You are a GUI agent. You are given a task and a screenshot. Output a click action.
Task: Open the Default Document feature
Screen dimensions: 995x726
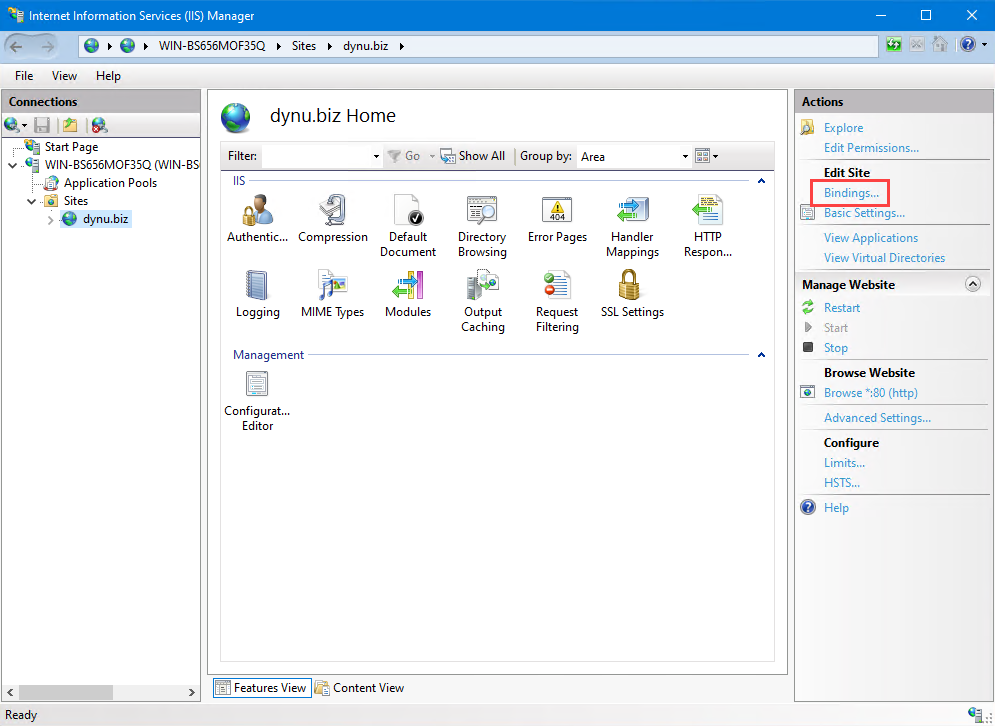pyautogui.click(x=407, y=226)
